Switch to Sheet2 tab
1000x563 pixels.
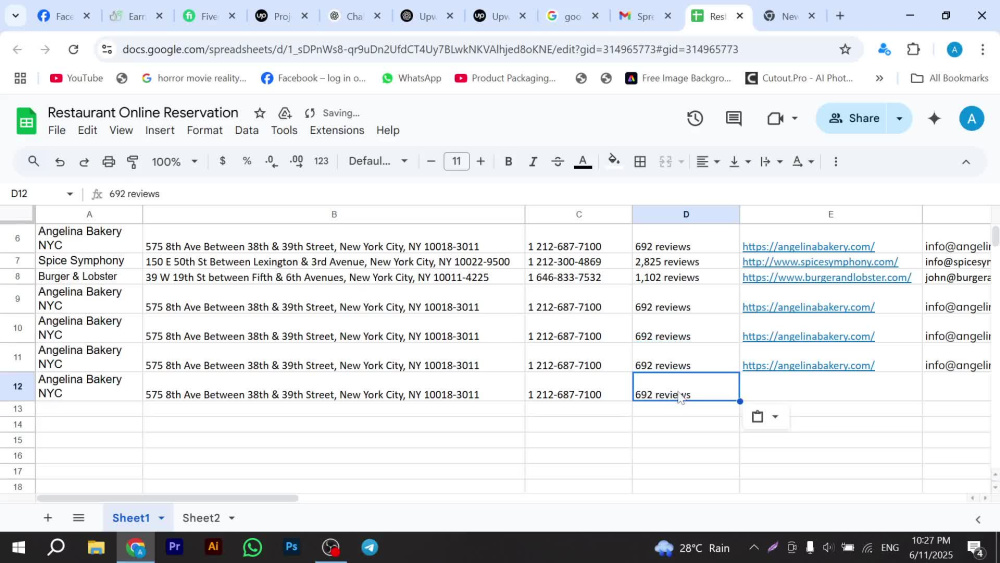(201, 518)
